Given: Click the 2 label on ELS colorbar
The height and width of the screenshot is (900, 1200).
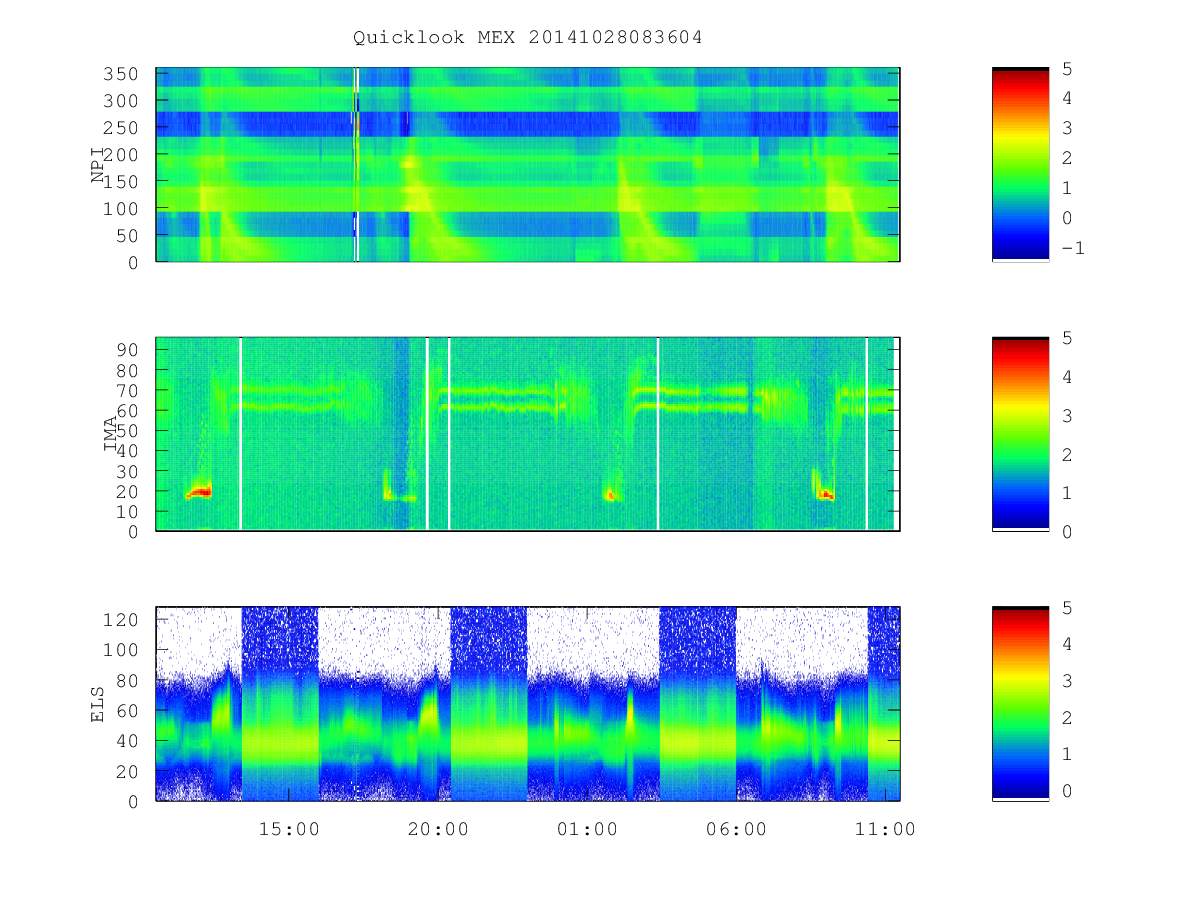Looking at the screenshot, I should click(1065, 717).
